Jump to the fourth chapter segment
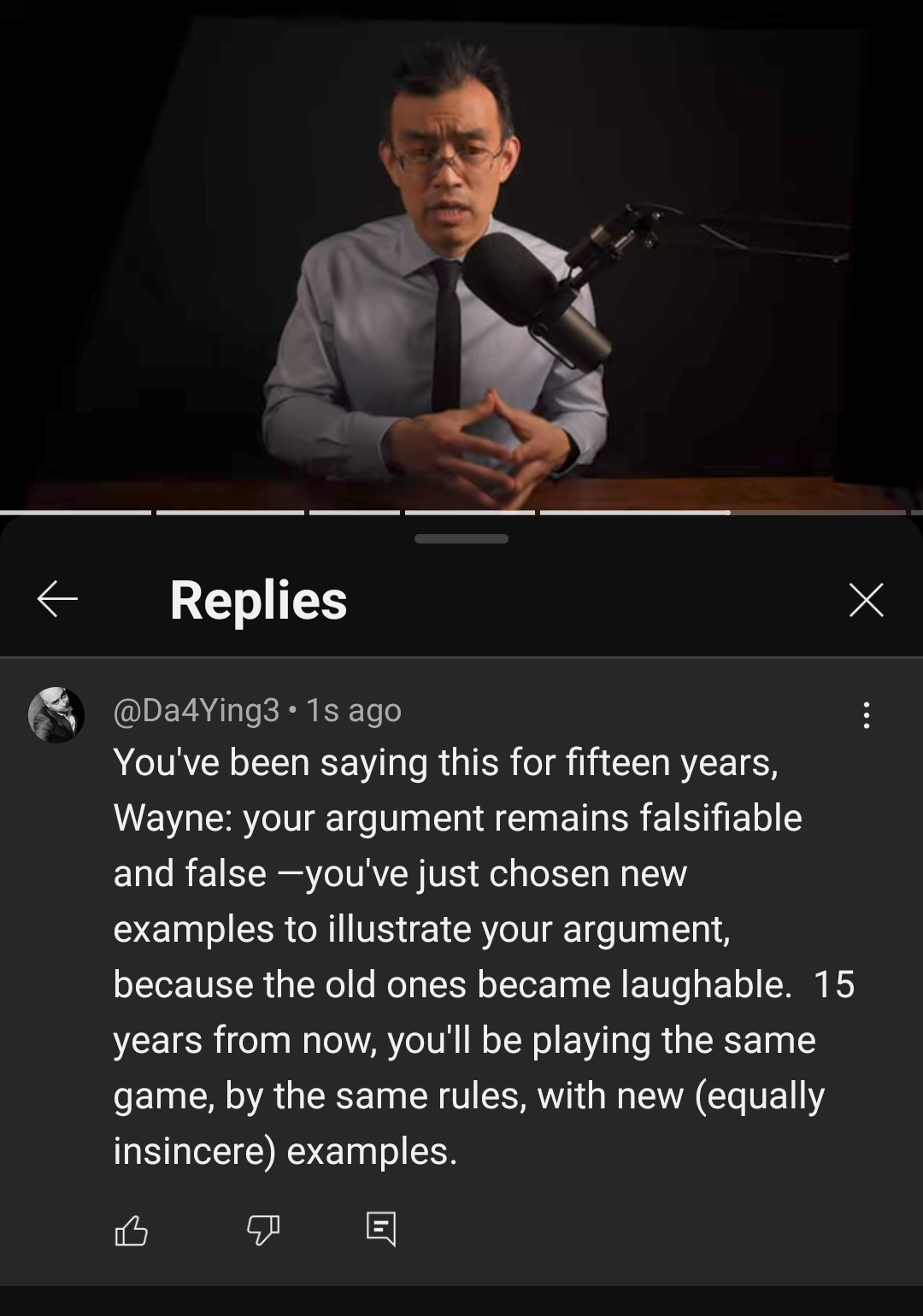Screen dimensions: 923x1316 click(470, 513)
